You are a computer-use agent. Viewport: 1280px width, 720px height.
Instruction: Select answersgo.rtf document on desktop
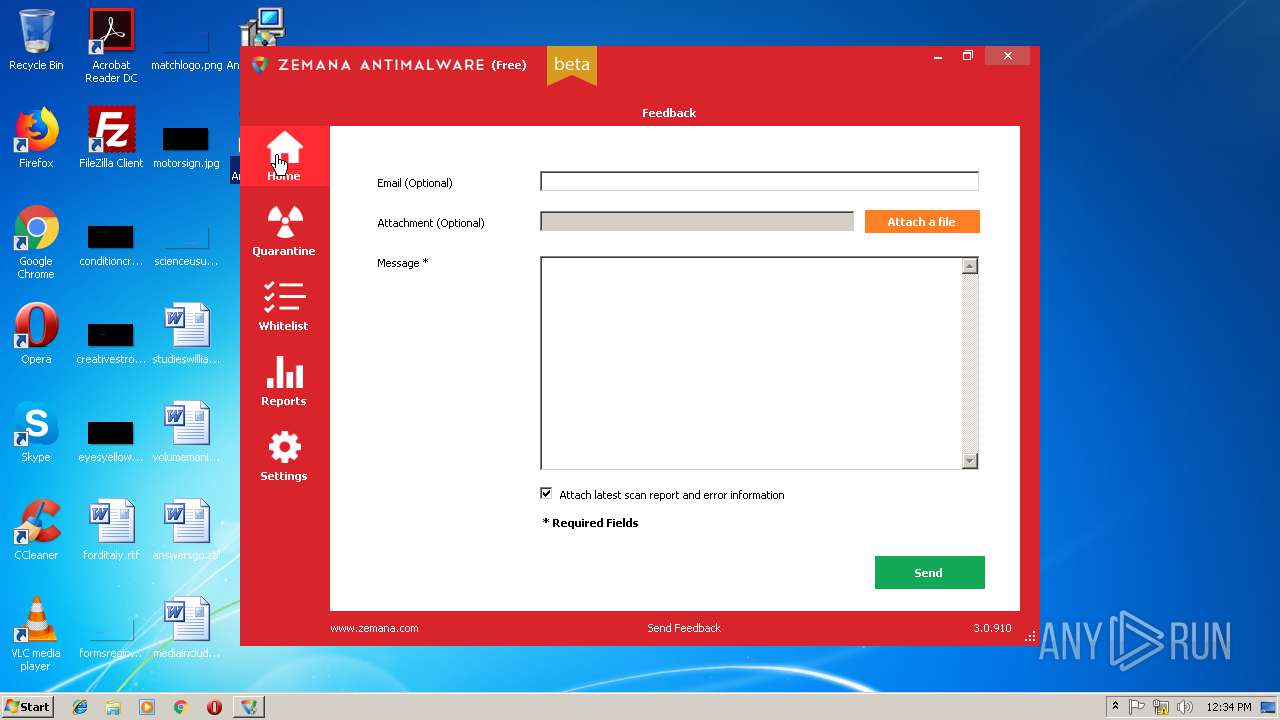(186, 530)
